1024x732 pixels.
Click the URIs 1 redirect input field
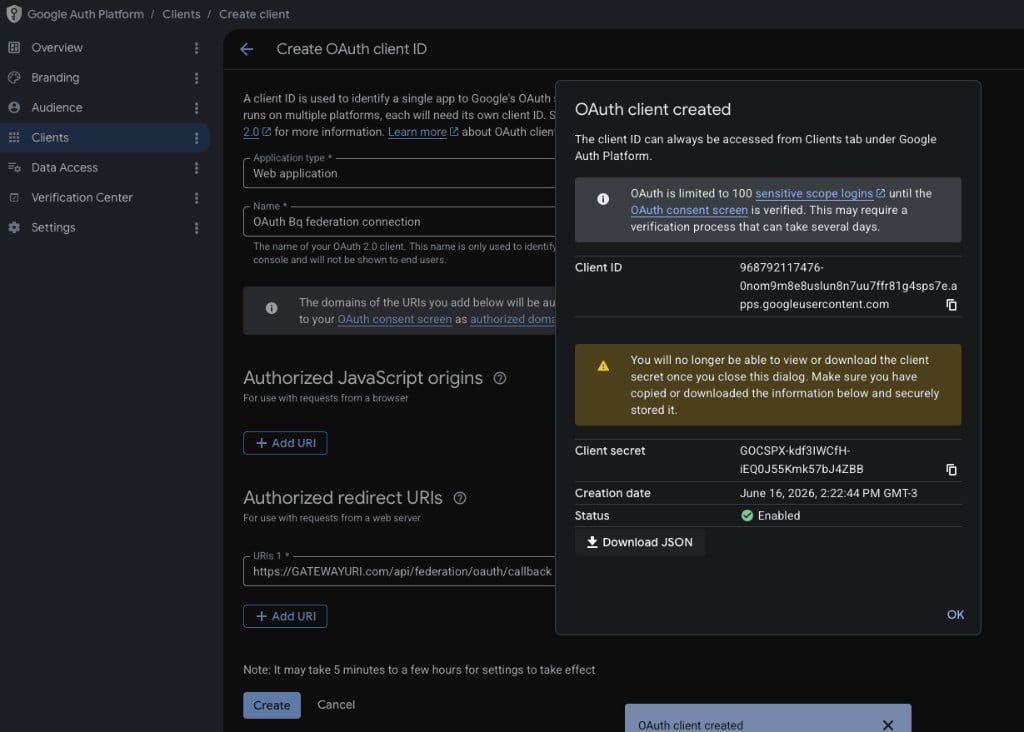[x=400, y=571]
